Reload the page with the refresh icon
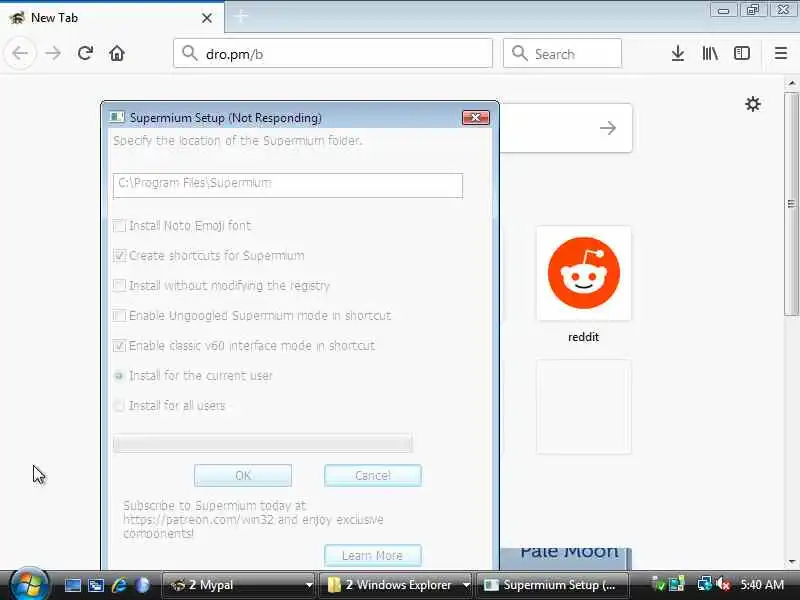 coord(85,53)
